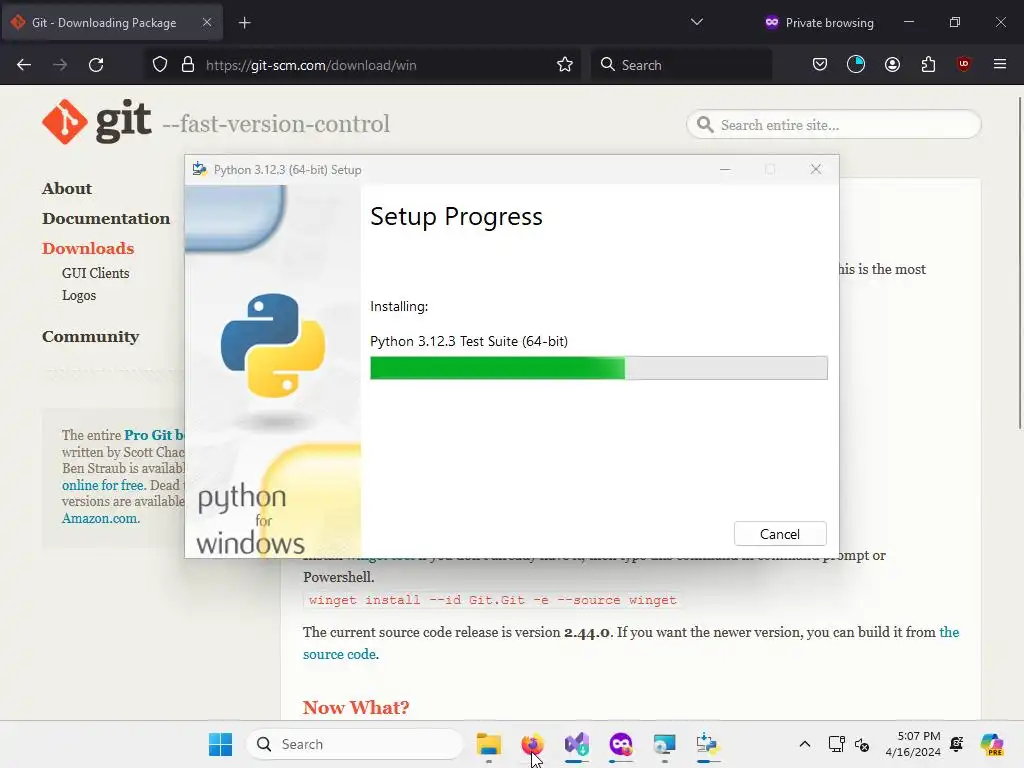This screenshot has width=1024, height=768.
Task: Open Visual Studio Installer from taskbar
Action: point(577,744)
